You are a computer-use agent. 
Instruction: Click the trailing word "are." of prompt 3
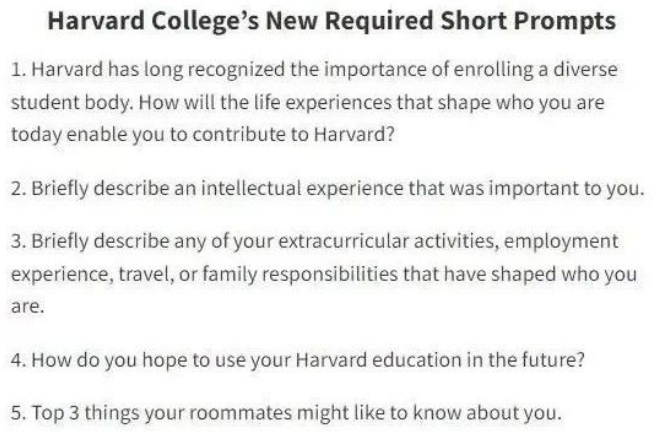(28, 306)
